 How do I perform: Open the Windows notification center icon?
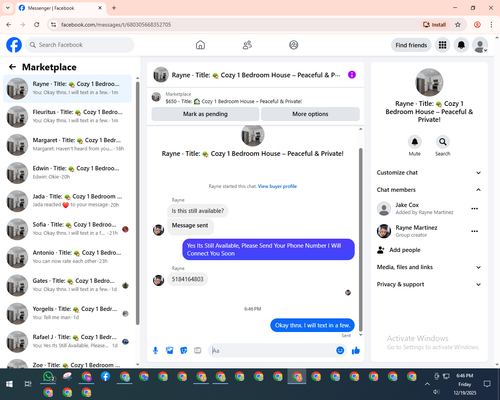click(487, 384)
